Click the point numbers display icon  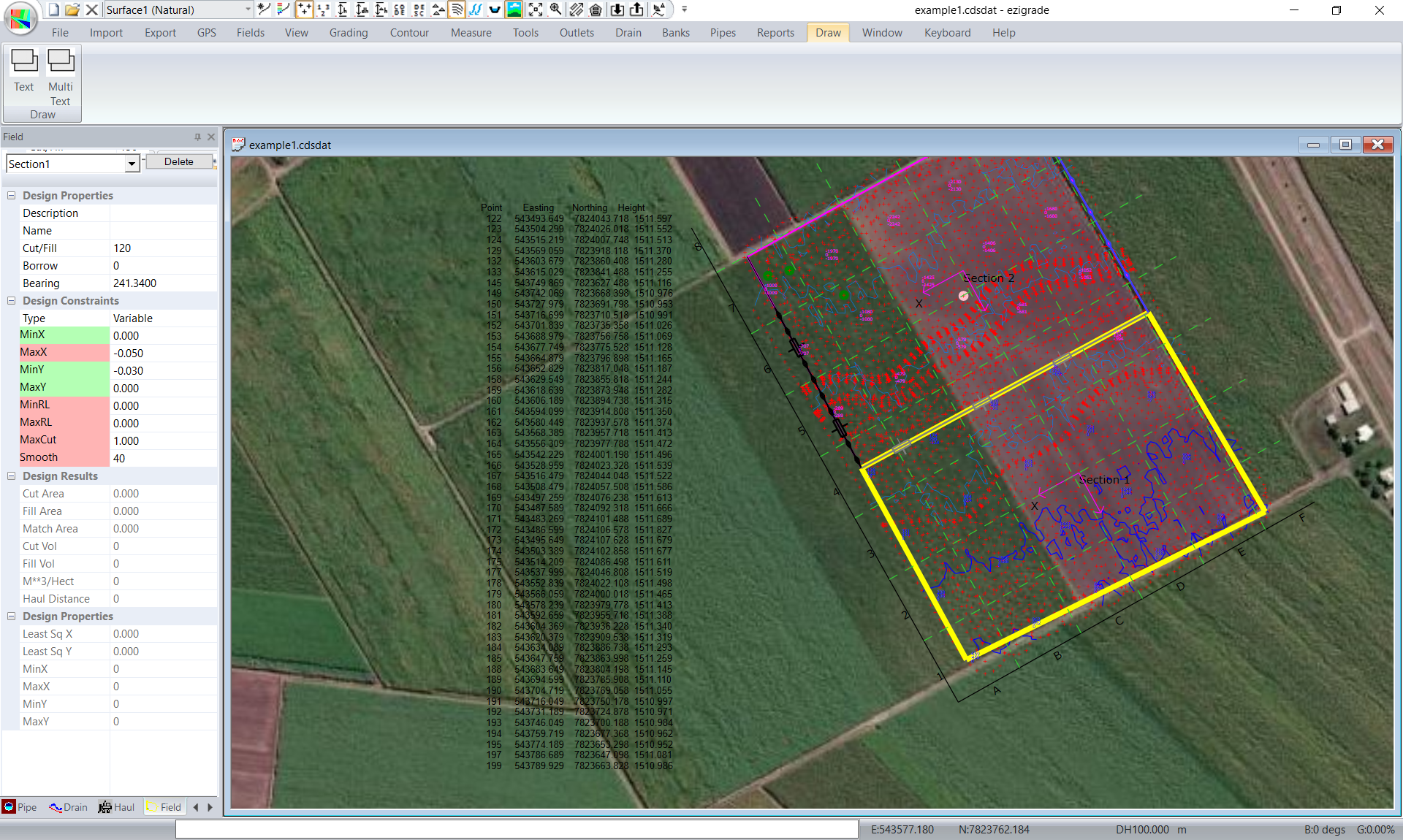point(324,9)
